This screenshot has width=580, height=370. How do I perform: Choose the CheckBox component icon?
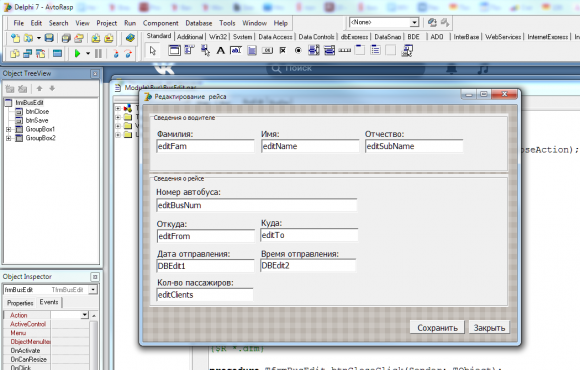pos(283,50)
